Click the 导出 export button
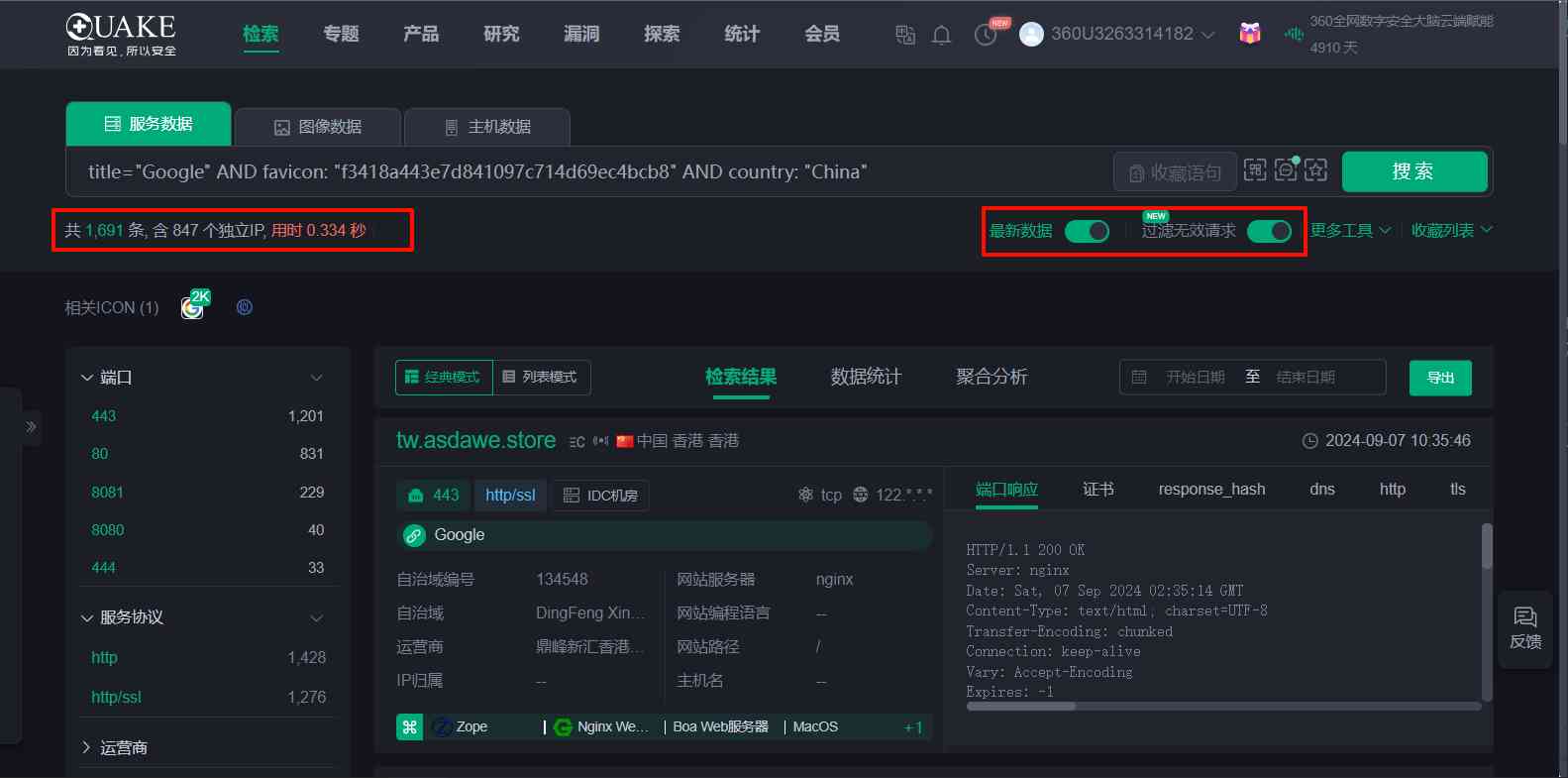 point(1440,378)
